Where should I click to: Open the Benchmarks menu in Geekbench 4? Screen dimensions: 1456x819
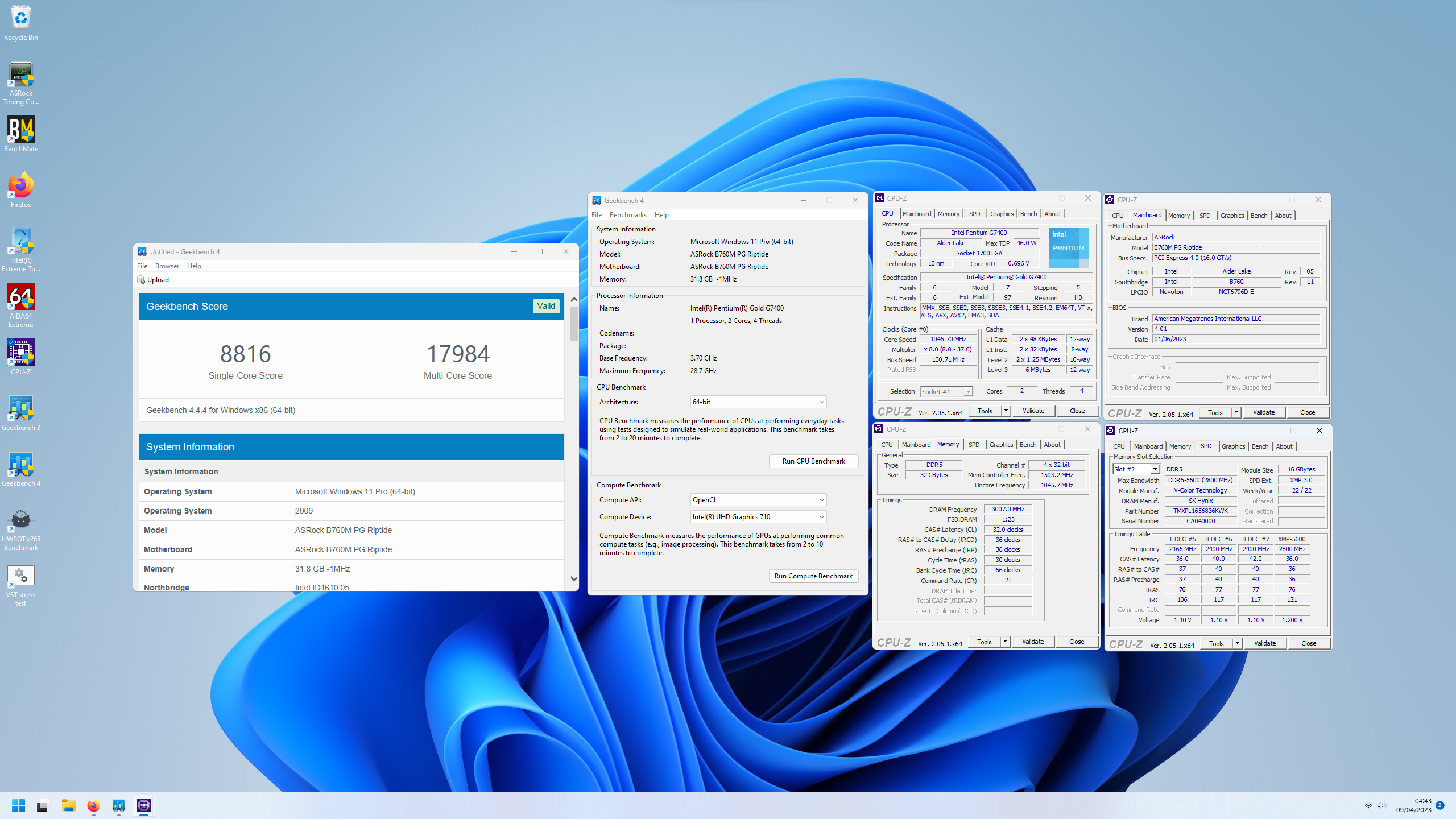tap(628, 215)
